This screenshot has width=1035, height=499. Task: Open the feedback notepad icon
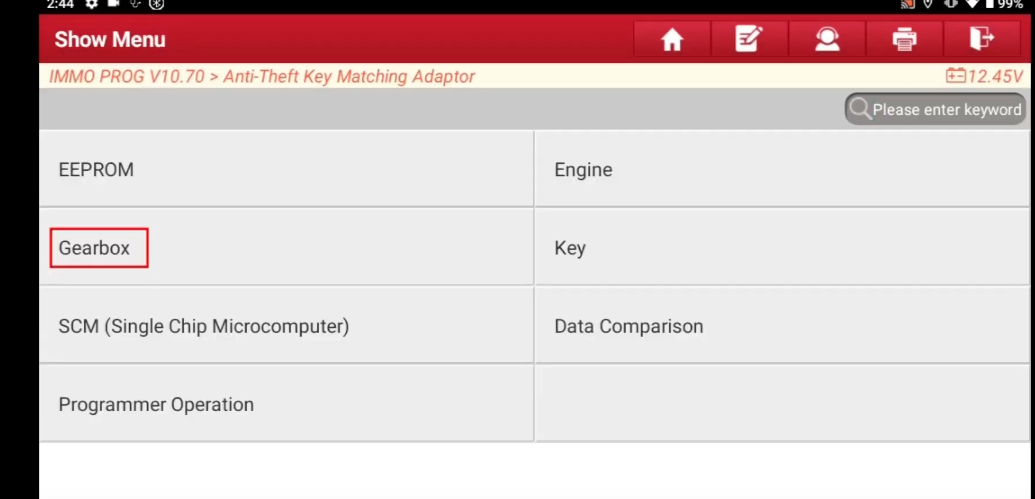click(x=749, y=40)
